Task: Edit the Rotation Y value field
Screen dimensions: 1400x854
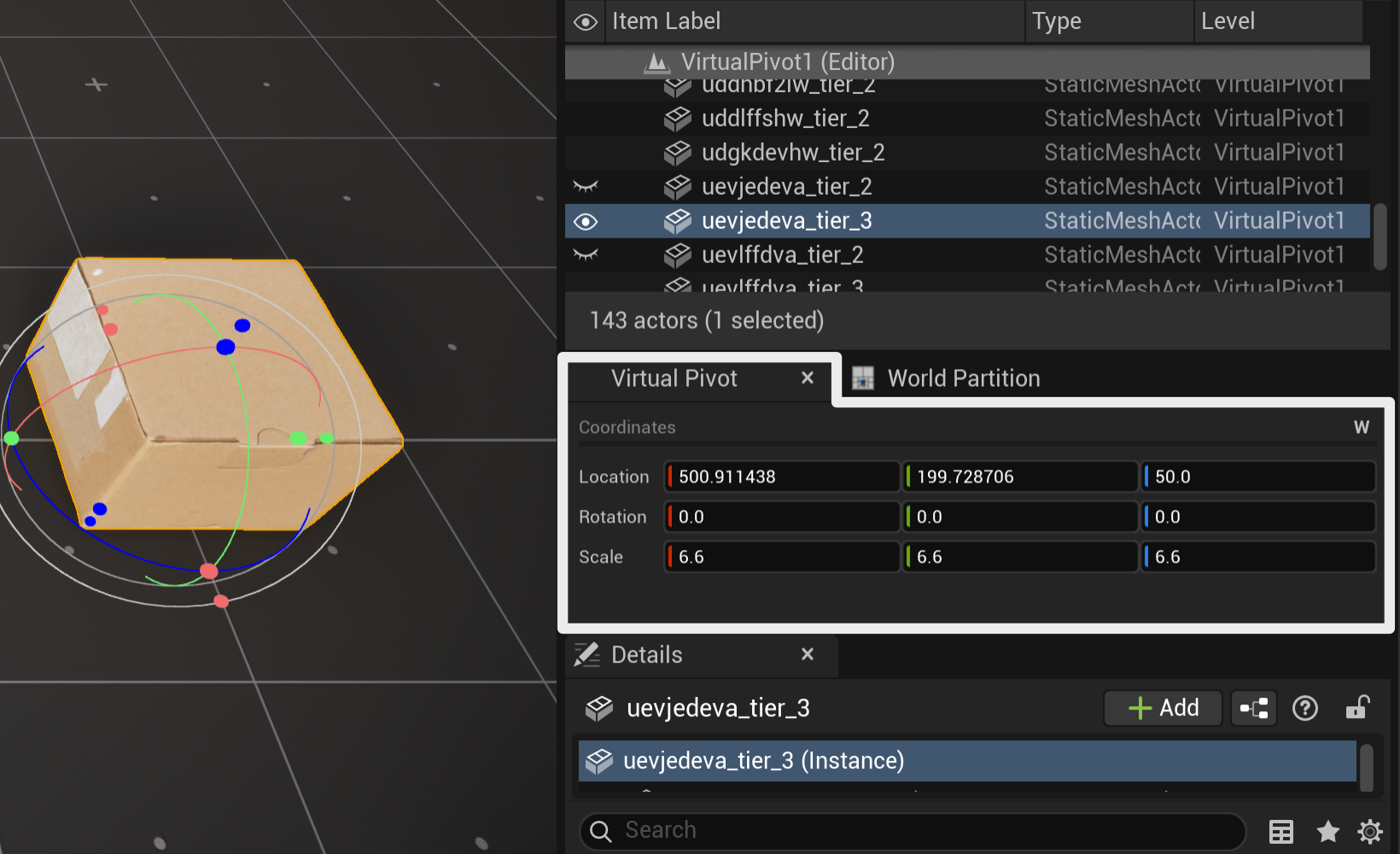Action: 1020,517
